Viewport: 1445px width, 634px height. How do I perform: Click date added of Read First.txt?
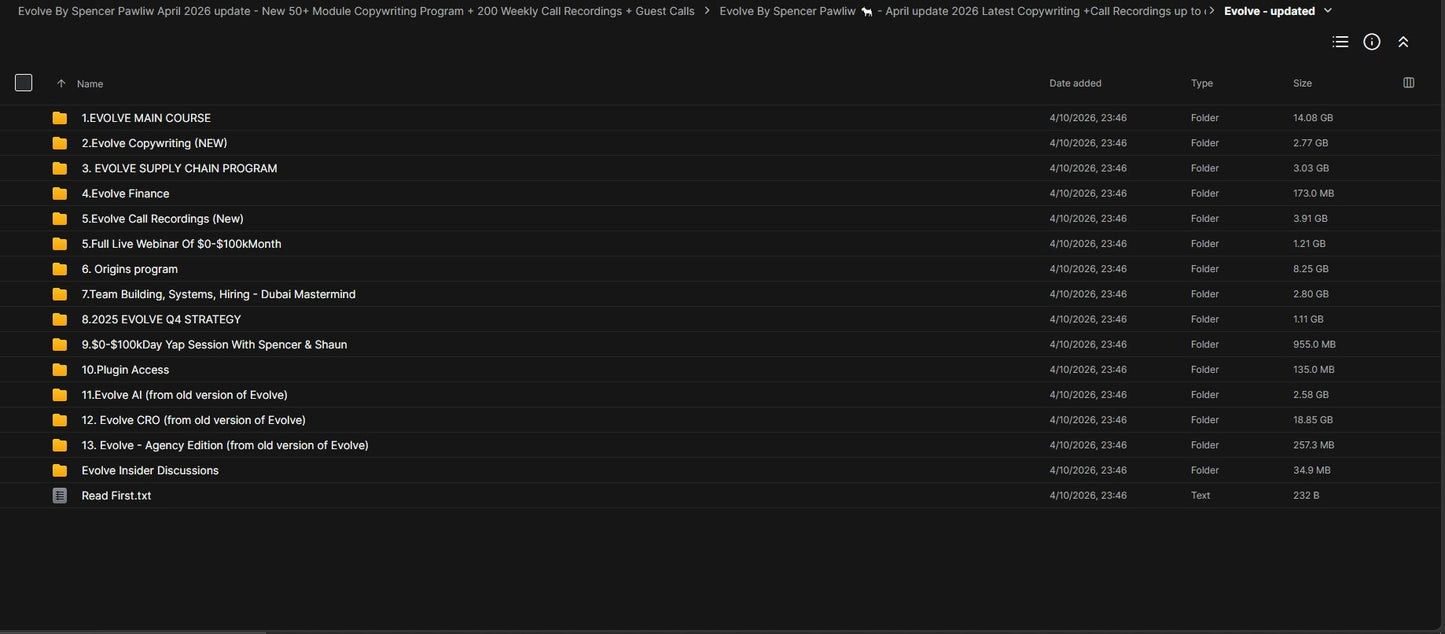click(x=1088, y=496)
